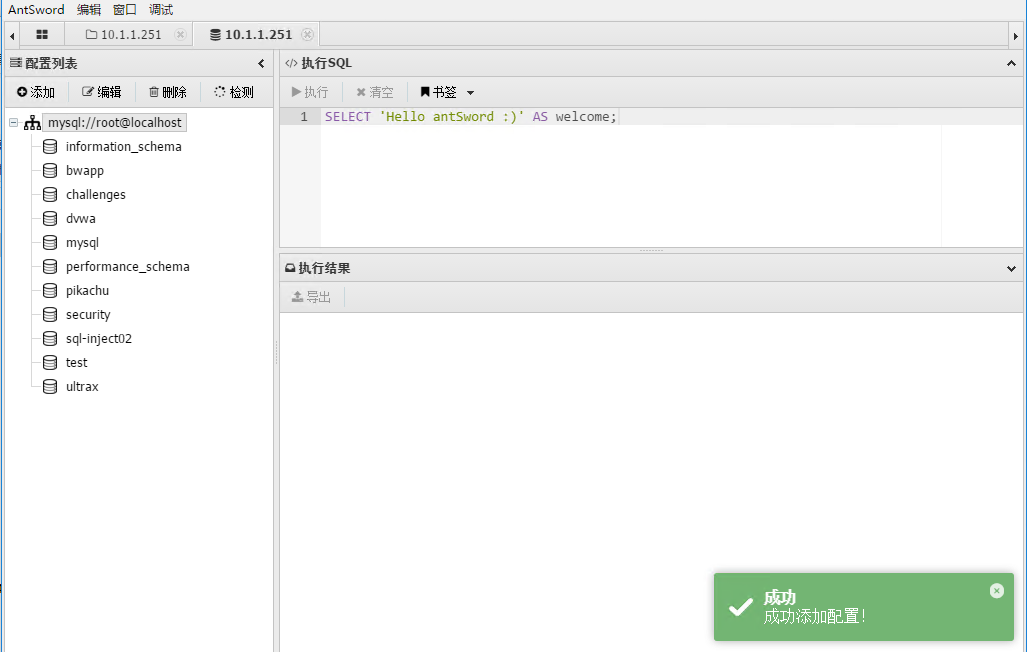Image resolution: width=1027 pixels, height=652 pixels.
Task: Click the mysql database icon
Action: tap(50, 243)
